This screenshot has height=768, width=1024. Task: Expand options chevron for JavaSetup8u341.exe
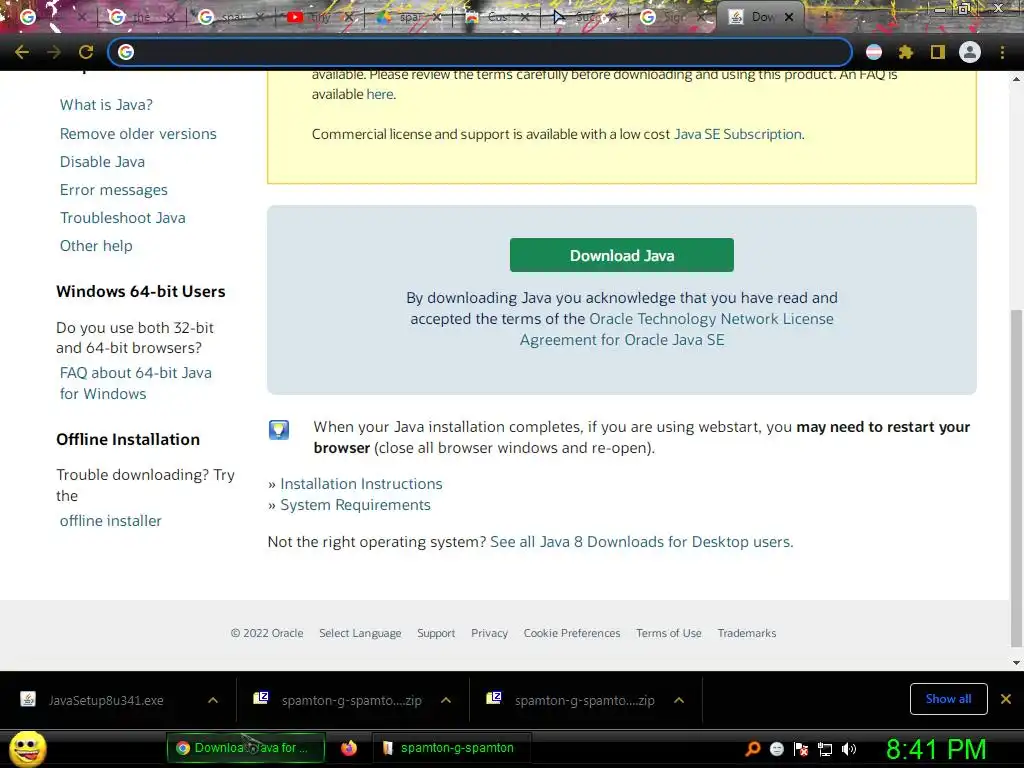click(213, 700)
